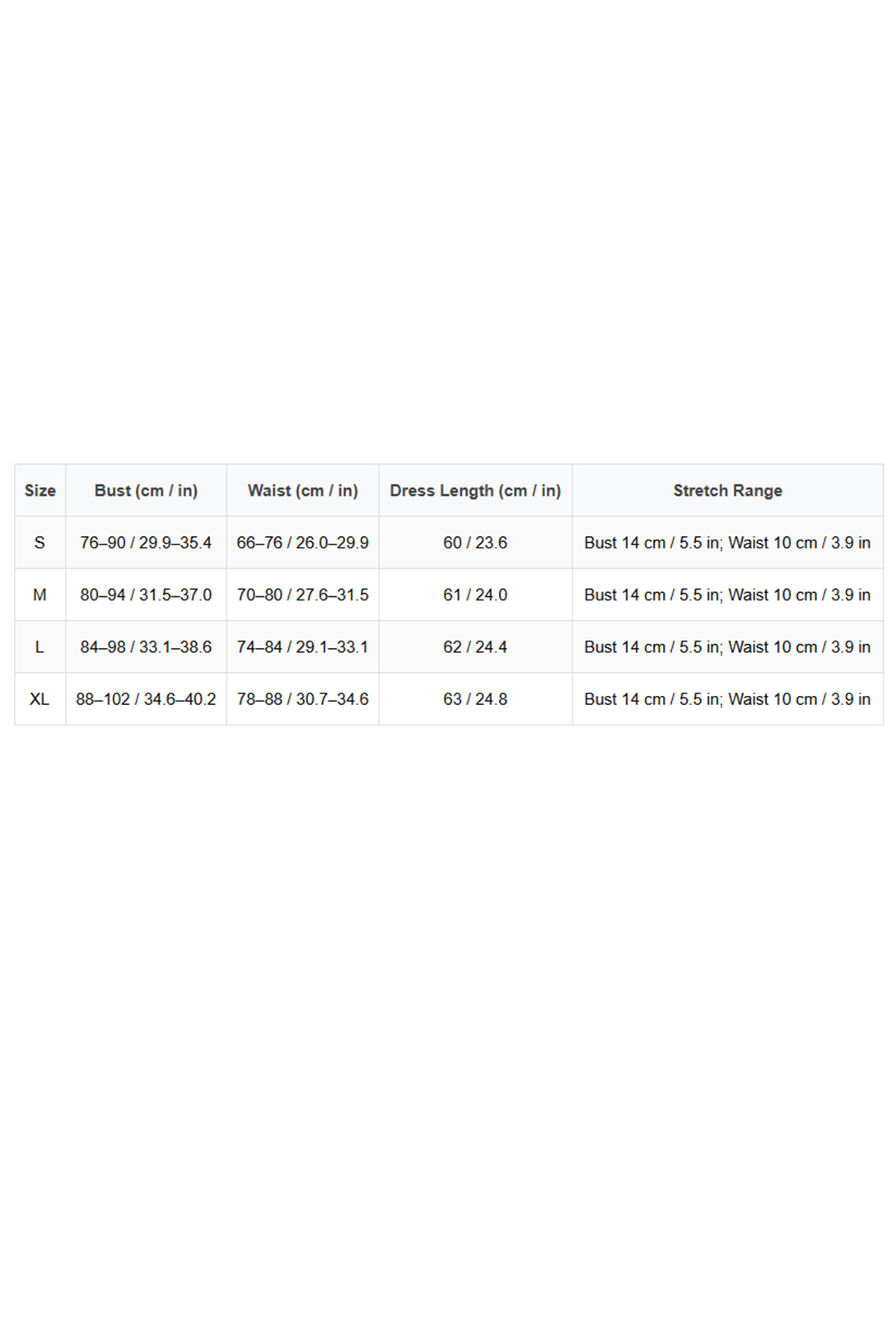Click bust value 84–98 / 33.1–38.6
The height and width of the screenshot is (1344, 896).
146,647
